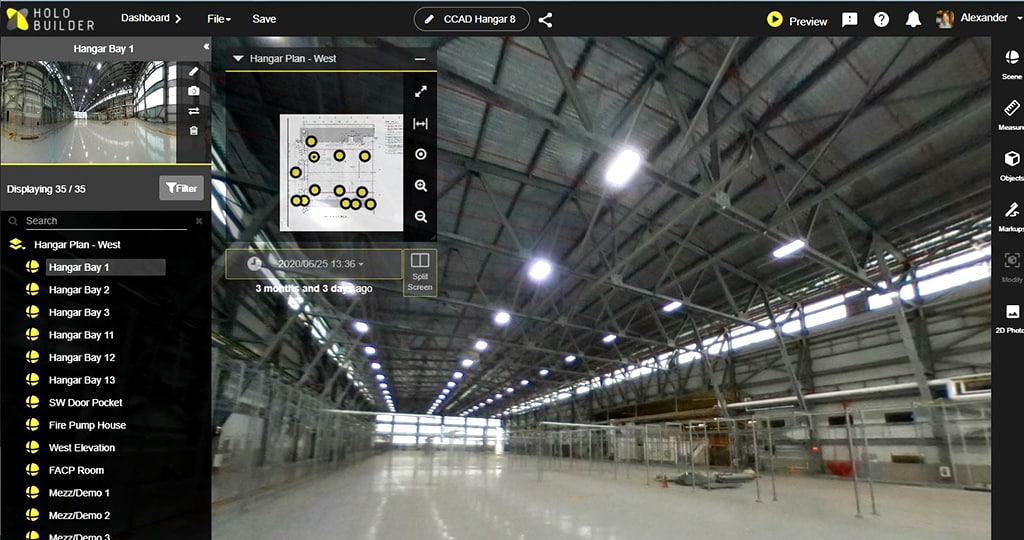Open notifications bell
This screenshot has height=540, width=1024.
(x=913, y=20)
